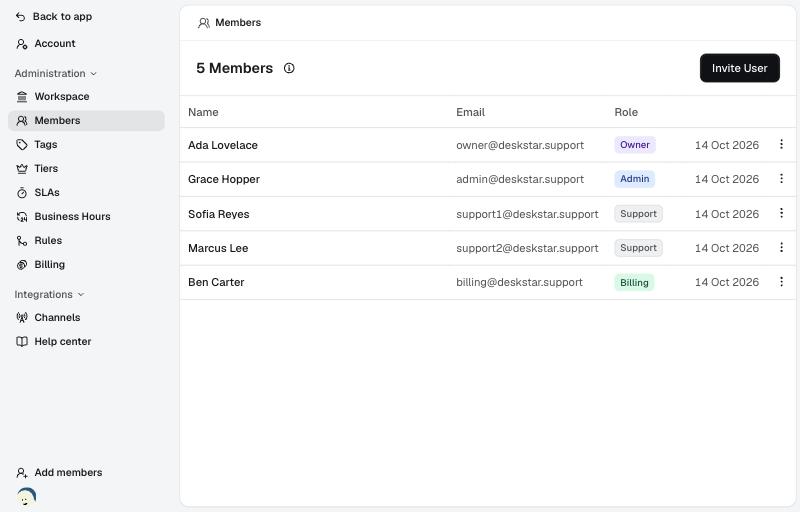Screen dimensions: 800x512
Task: Navigate to SLAs
Action: click(x=86, y=192)
